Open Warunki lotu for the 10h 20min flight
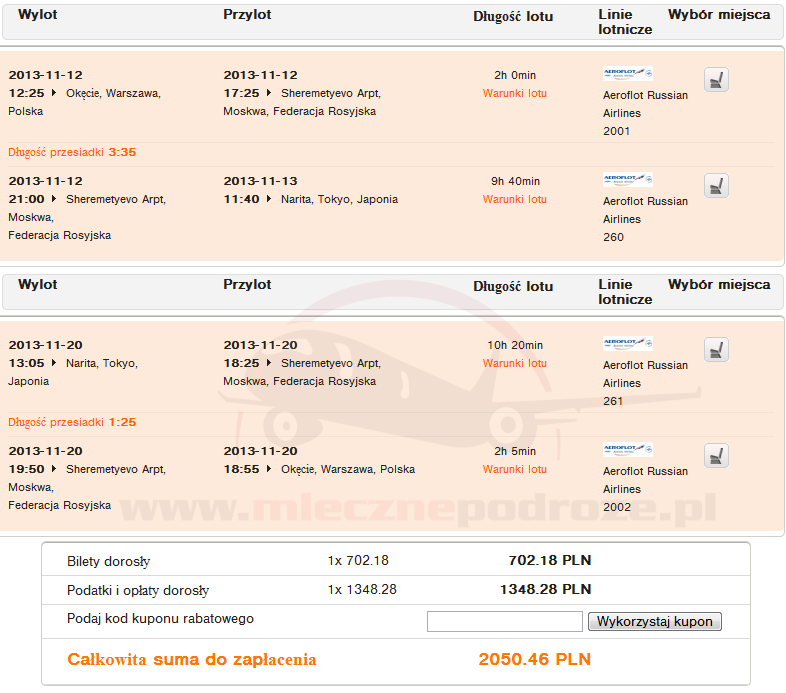 [x=514, y=363]
